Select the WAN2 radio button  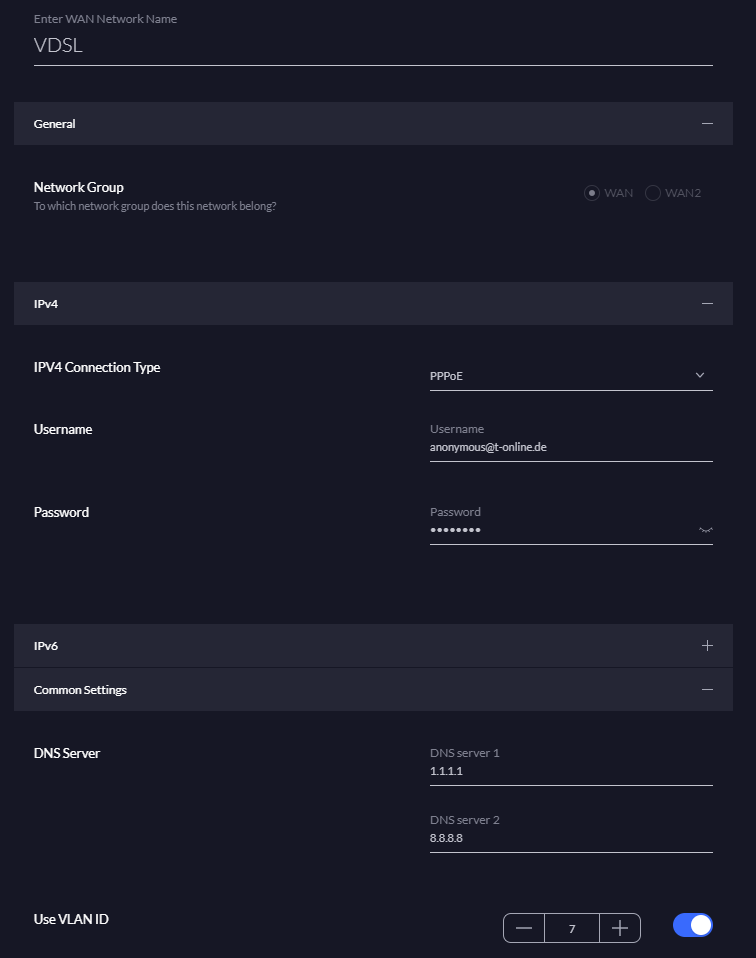pyautogui.click(x=653, y=193)
